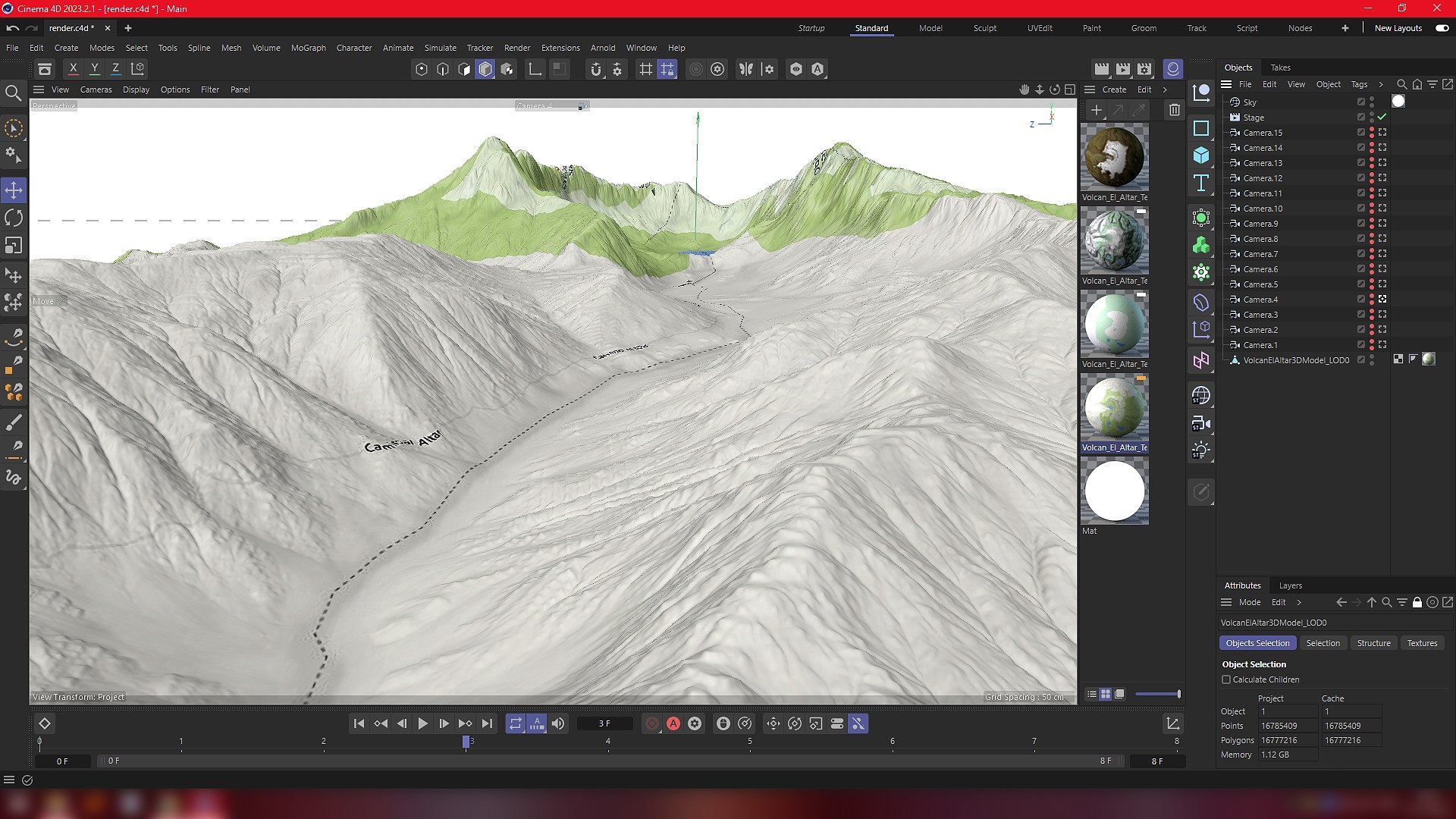This screenshot has width=1456, height=819.
Task: Create new material with plus icon
Action: pos(1096,110)
